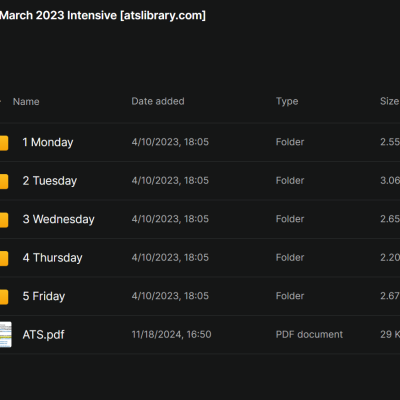Click the date added cell for 3 Wednesday
Screen dimensions: 400x400
tap(170, 219)
